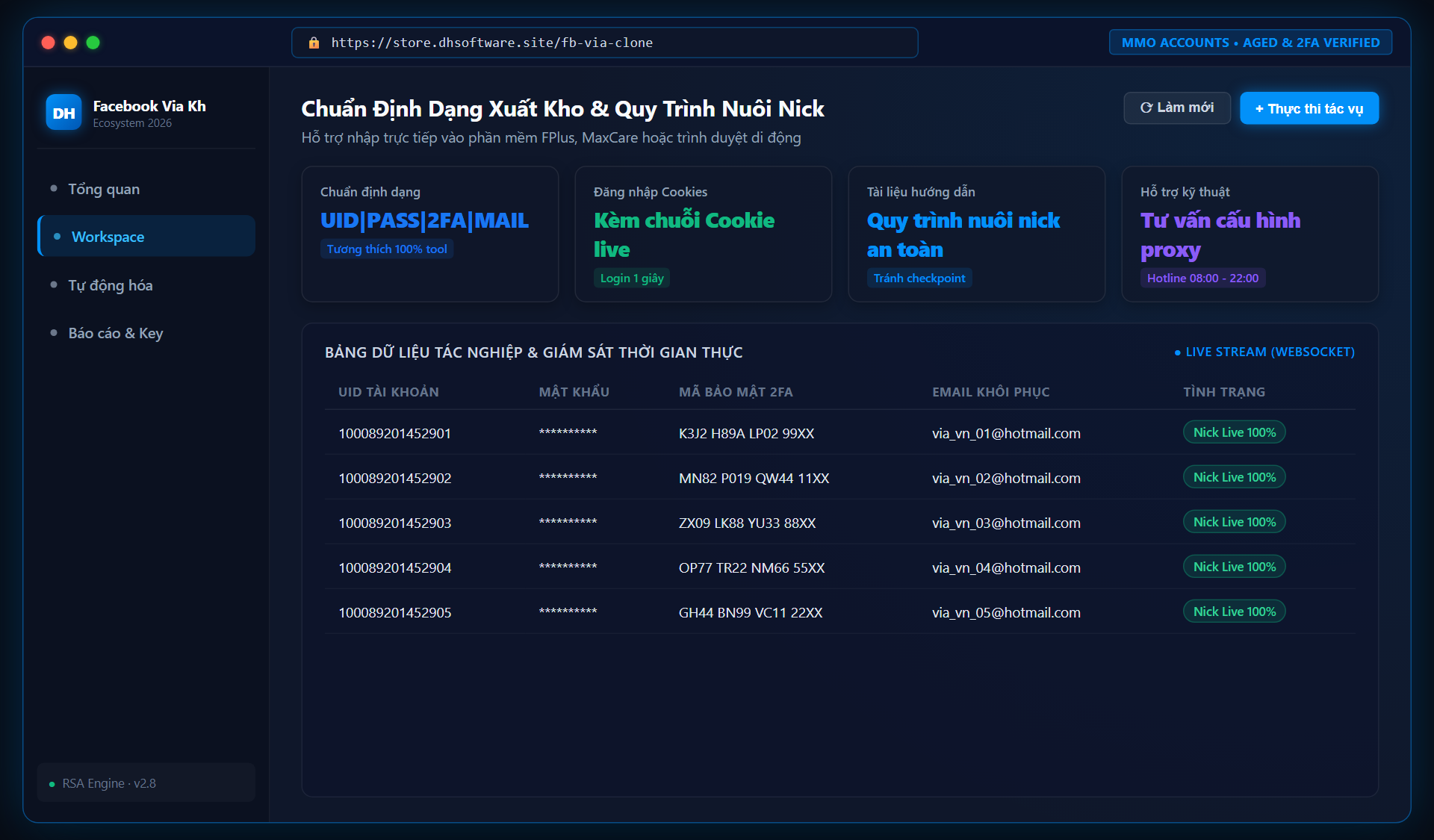
Task: Select the Workspace sidebar item
Action: [146, 237]
